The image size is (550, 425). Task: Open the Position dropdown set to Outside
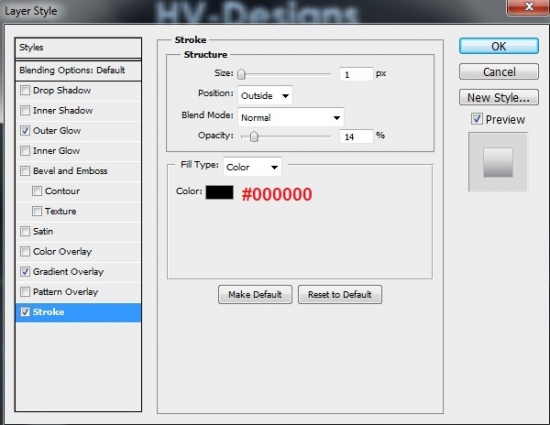pyautogui.click(x=265, y=95)
